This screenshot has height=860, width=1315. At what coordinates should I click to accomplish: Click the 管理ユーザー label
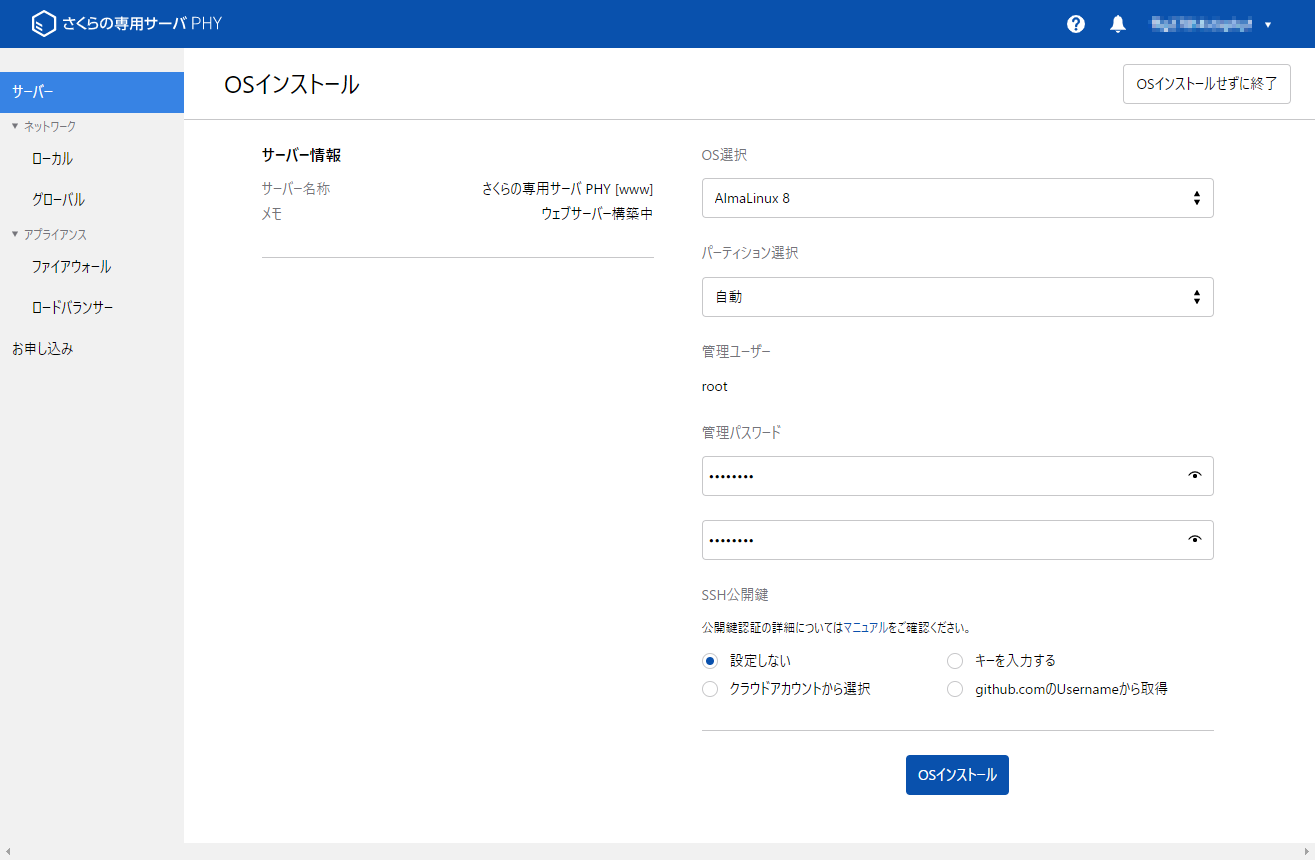pyautogui.click(x=737, y=352)
